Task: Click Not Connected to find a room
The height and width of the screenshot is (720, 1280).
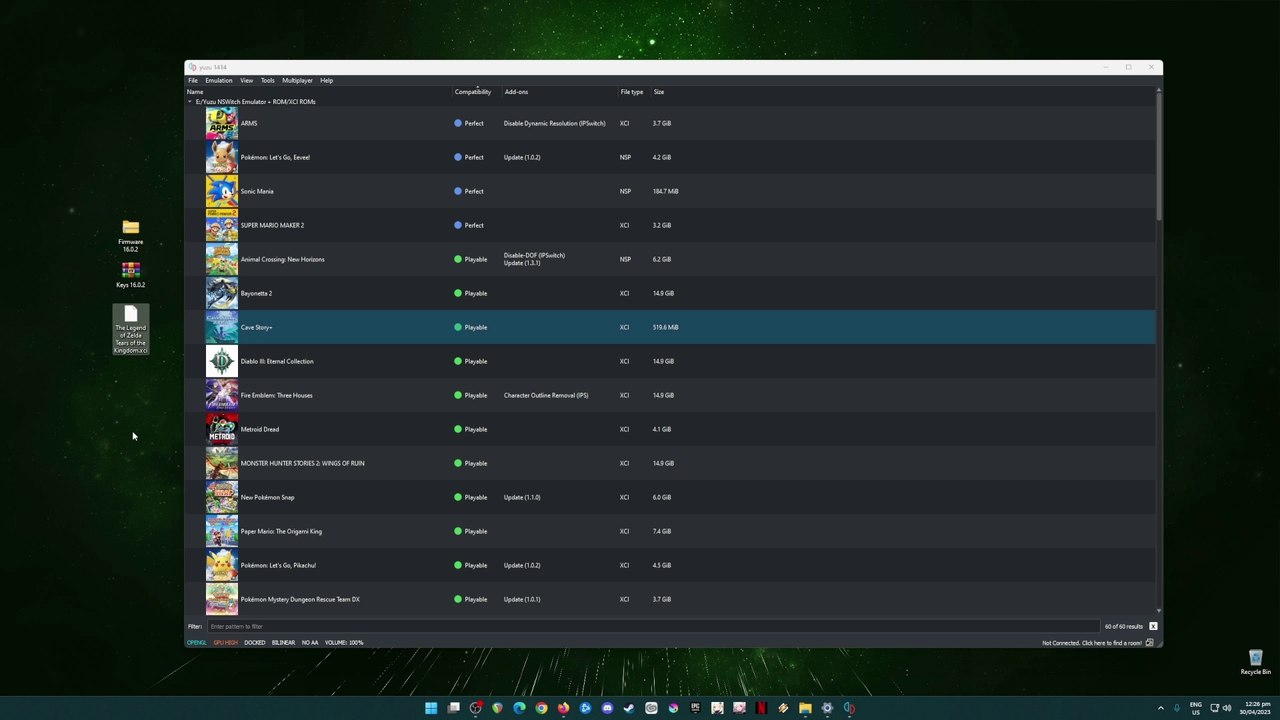Action: (1092, 643)
